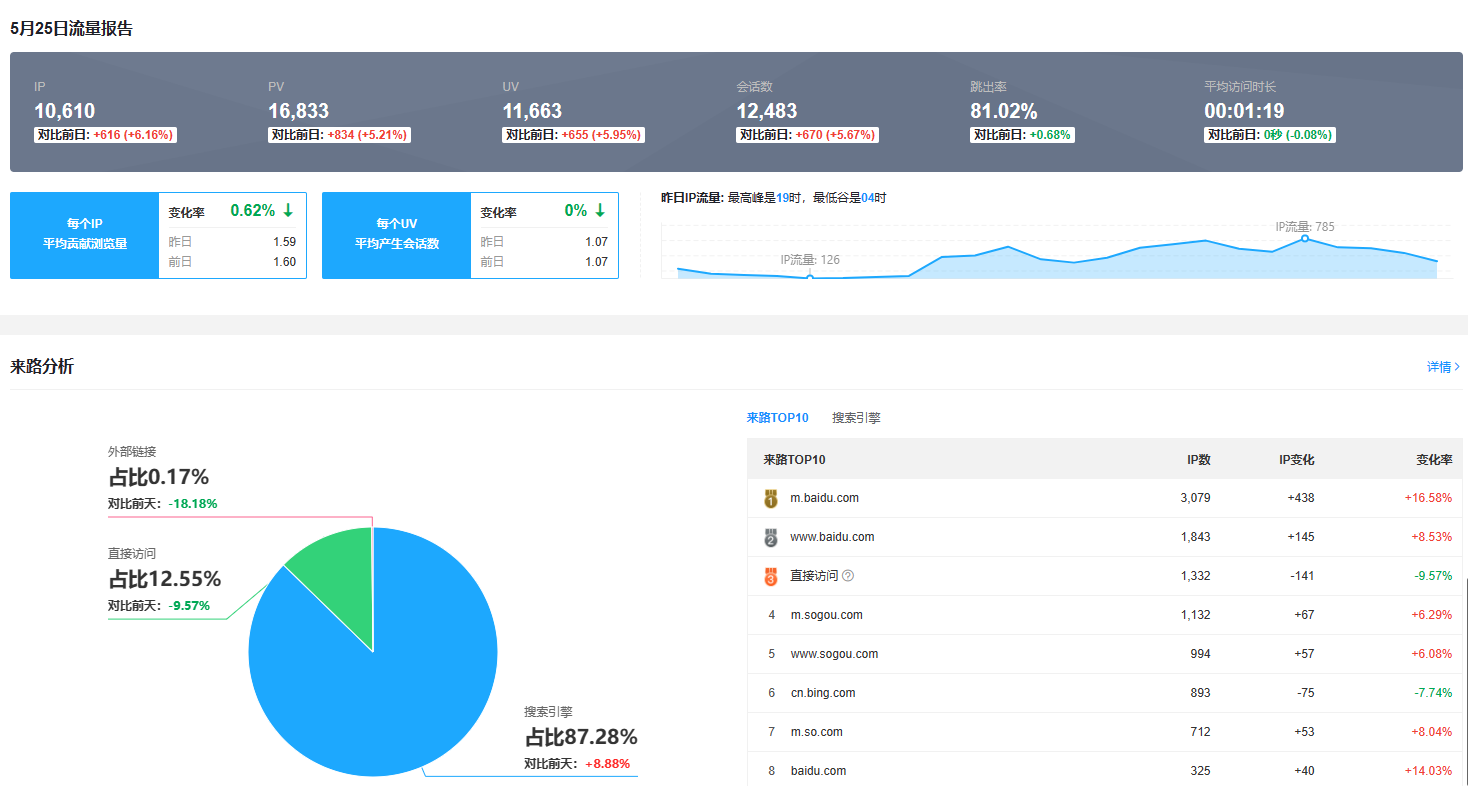This screenshot has height=786, width=1468.
Task: Click the 对比前日 0秒 badge
Action: click(1270, 135)
